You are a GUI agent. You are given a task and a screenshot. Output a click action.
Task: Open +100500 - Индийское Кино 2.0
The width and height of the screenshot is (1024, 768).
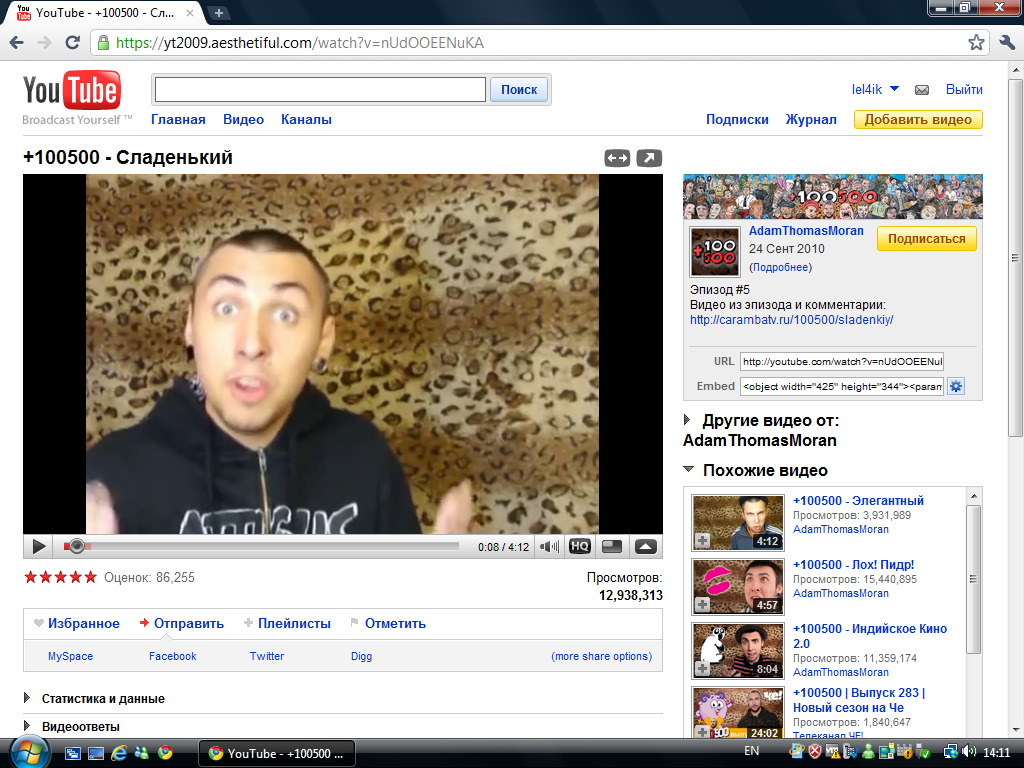[870, 636]
